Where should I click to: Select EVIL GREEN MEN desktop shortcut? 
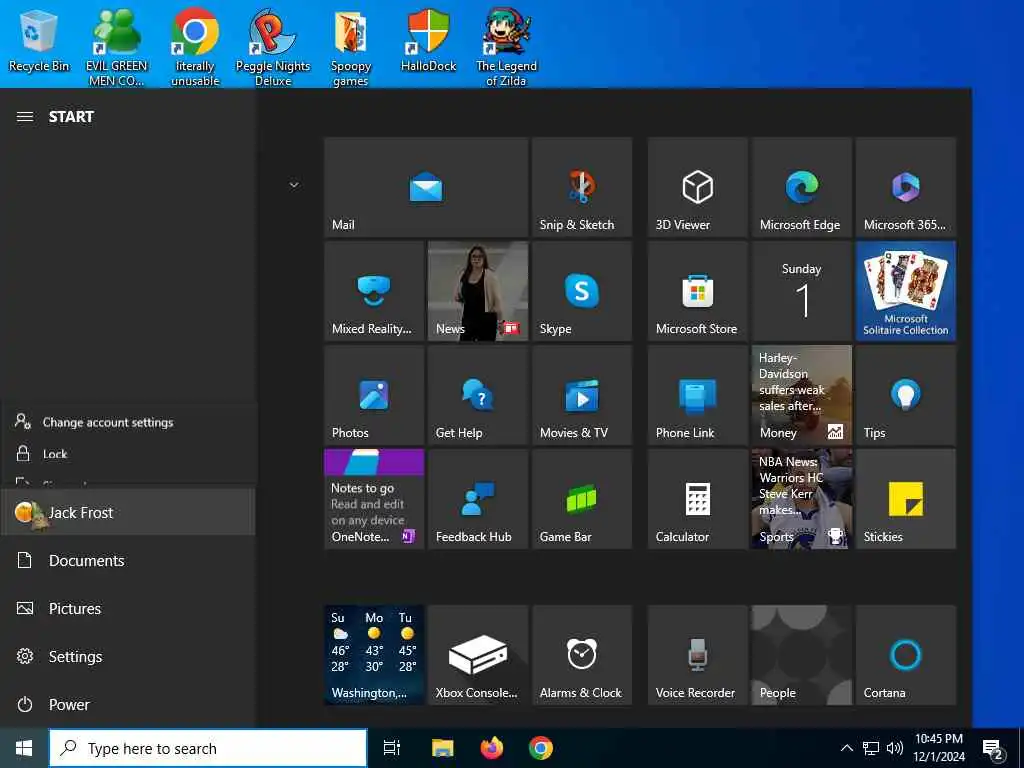116,47
